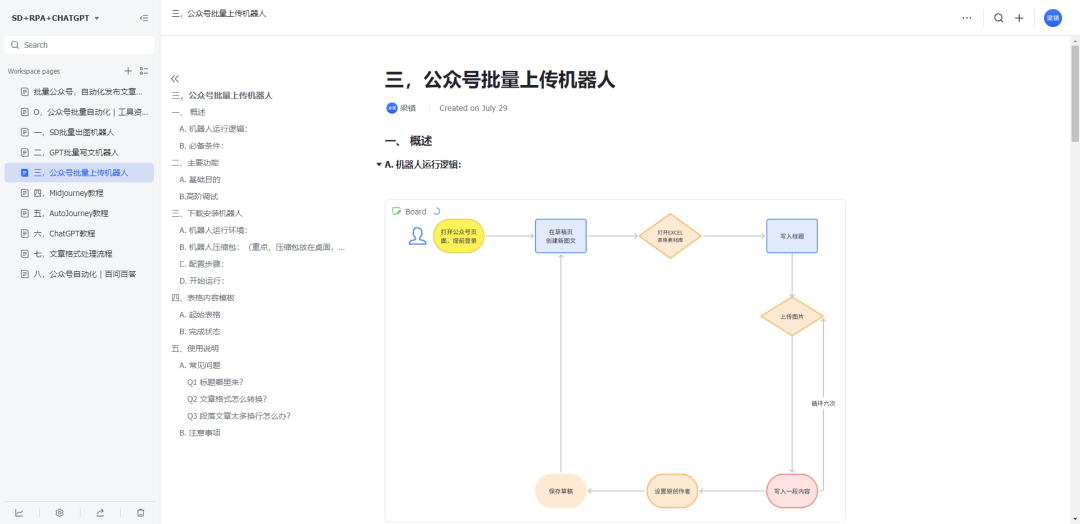Open the trash icon in sidebar footer
This screenshot has height=524, width=1080.
[x=141, y=512]
